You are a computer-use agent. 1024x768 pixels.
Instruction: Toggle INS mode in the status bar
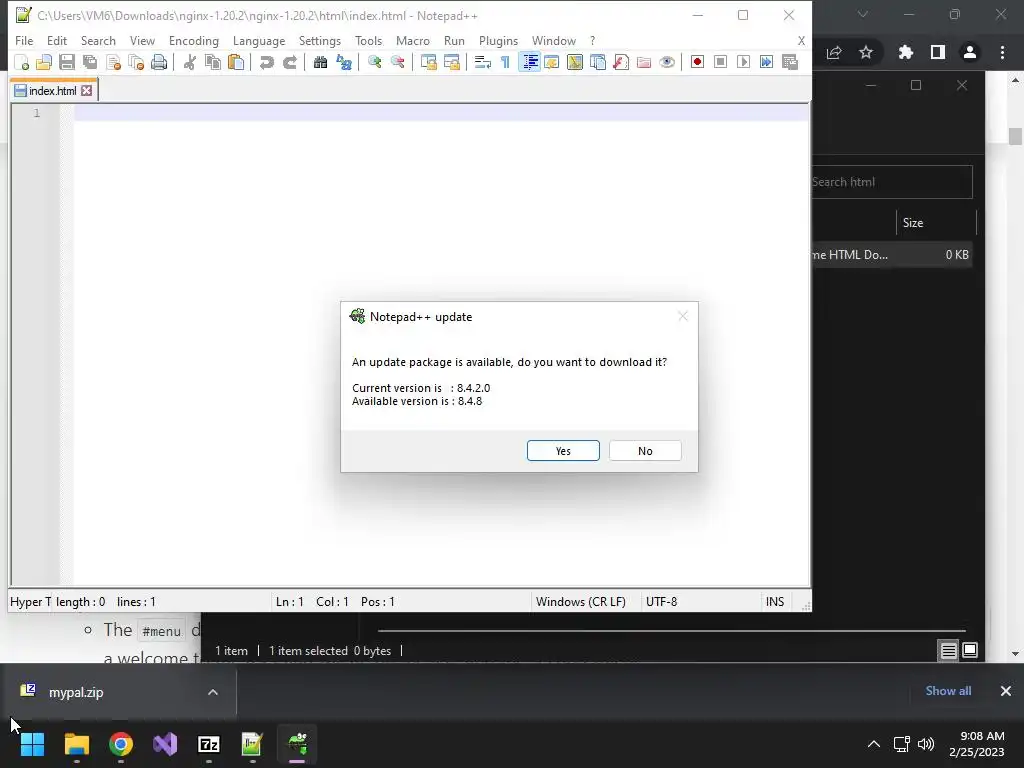(775, 601)
